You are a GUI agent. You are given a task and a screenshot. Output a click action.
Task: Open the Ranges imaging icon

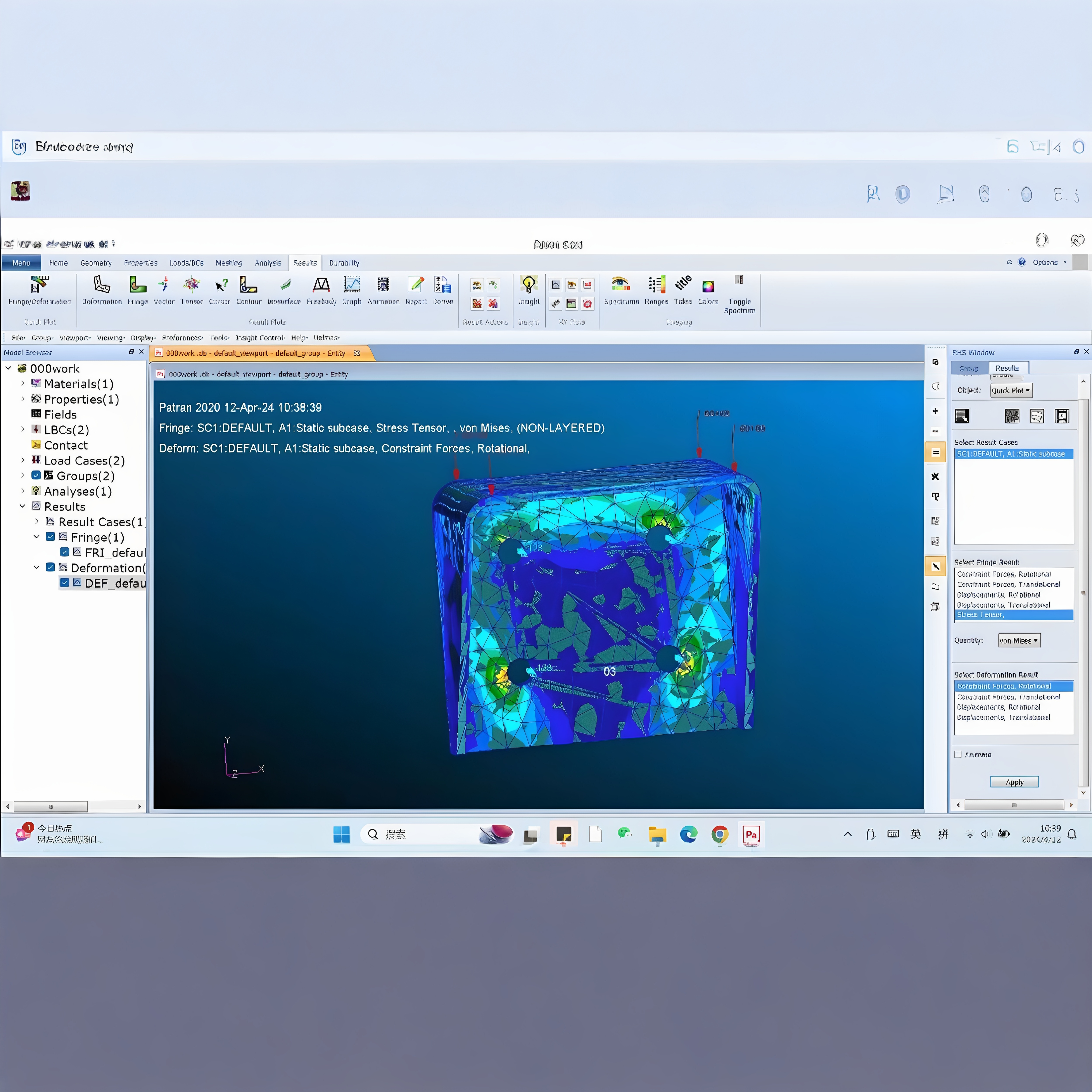pyautogui.click(x=656, y=284)
